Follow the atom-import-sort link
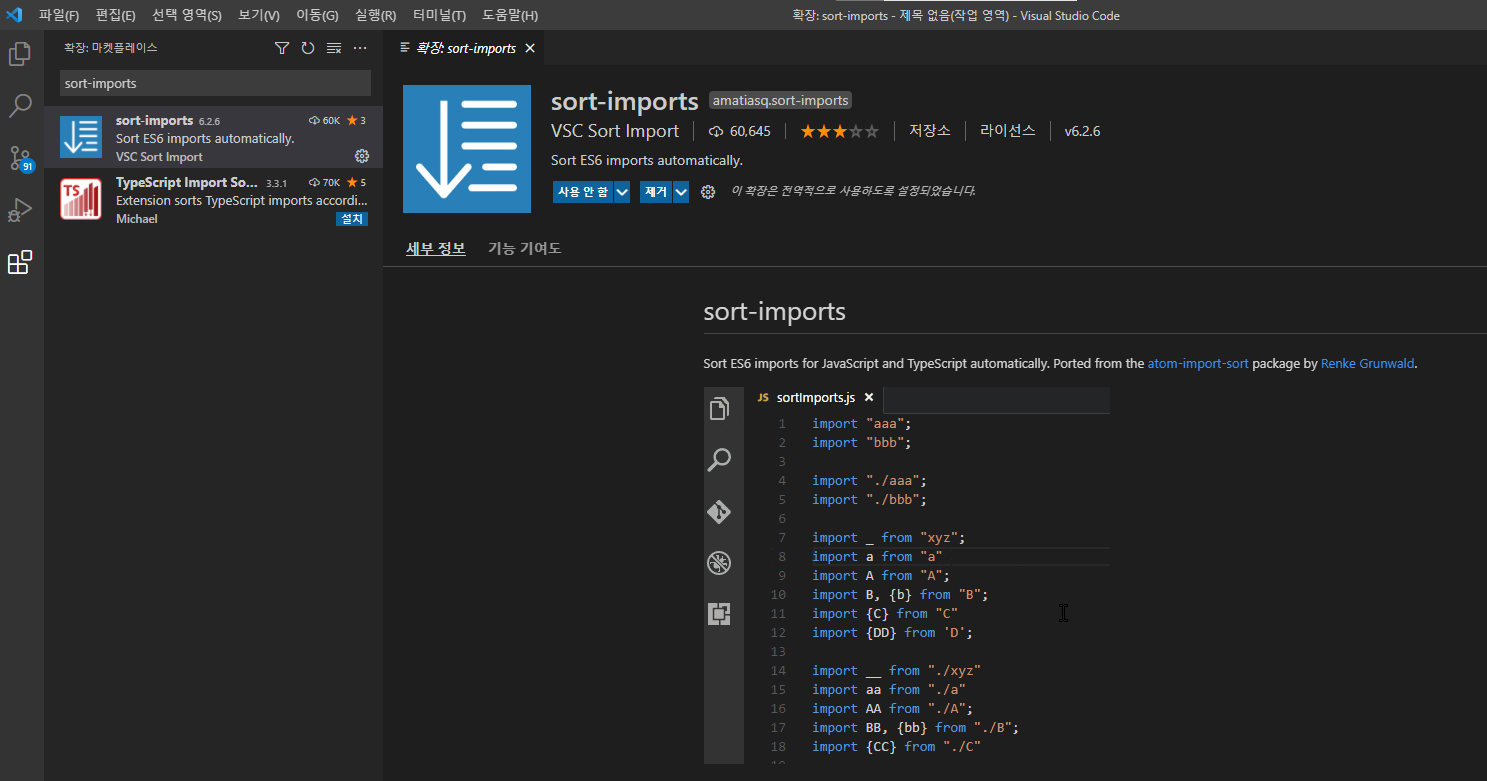Screen dimensions: 1487x781 point(1198,364)
